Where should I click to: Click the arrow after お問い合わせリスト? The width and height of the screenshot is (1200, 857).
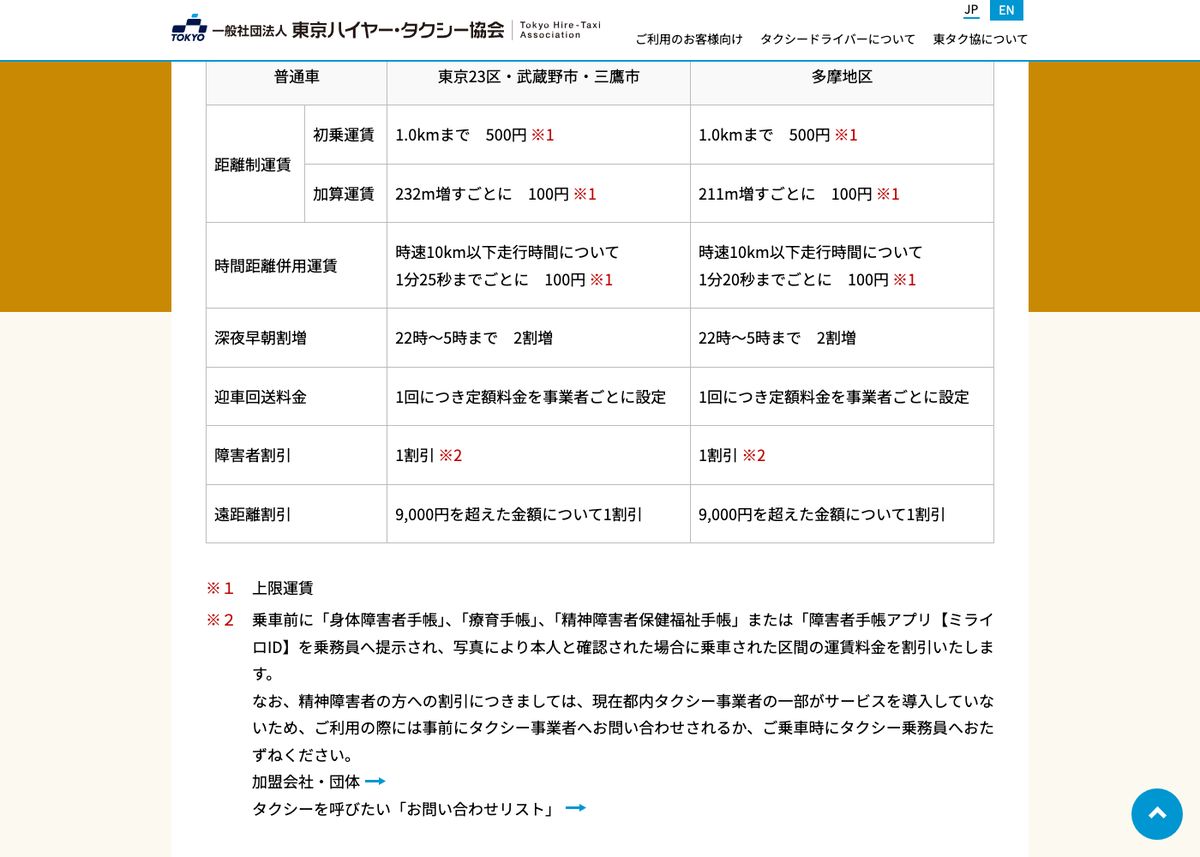(575, 808)
